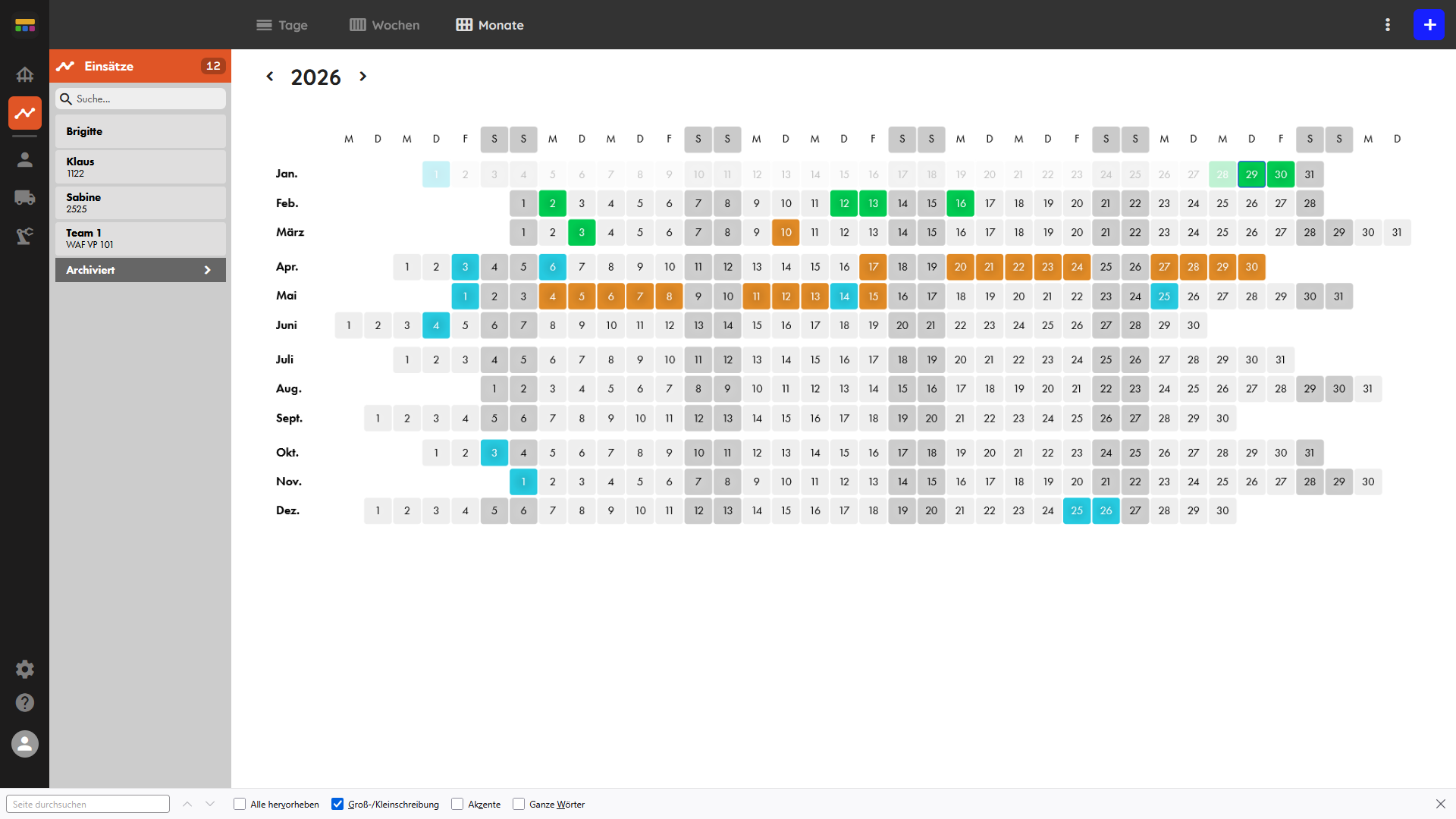Select Team 1 WAF VP 101 entry
1456x819 pixels.
[x=140, y=238]
